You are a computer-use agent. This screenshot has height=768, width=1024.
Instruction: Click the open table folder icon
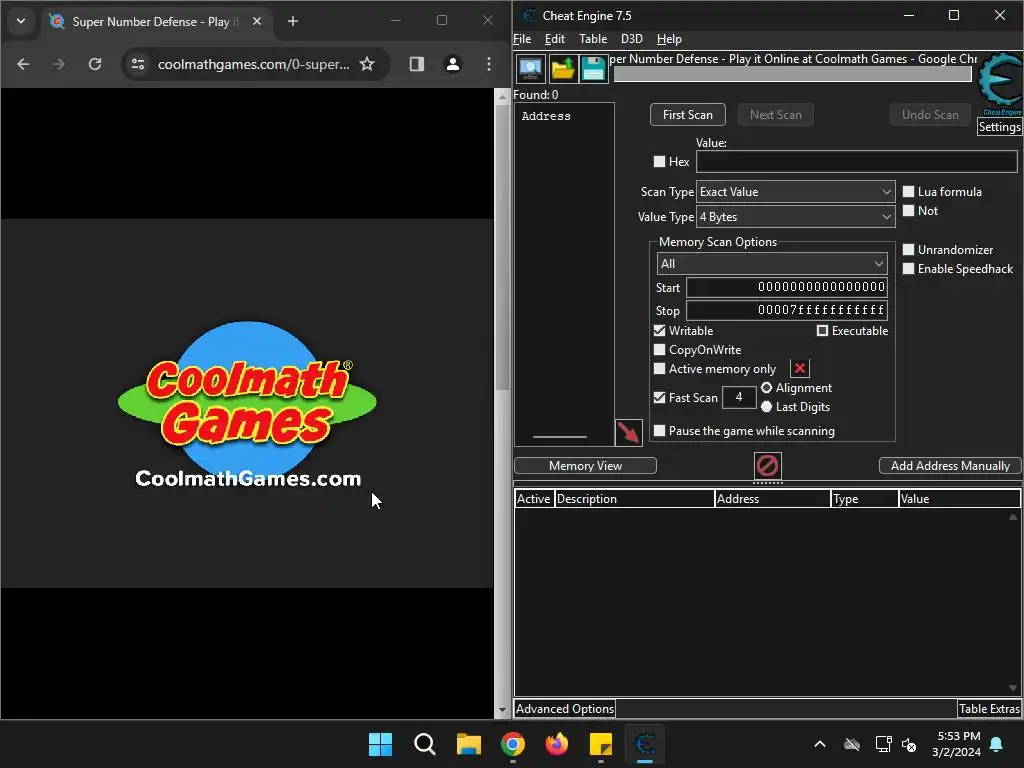pos(562,68)
